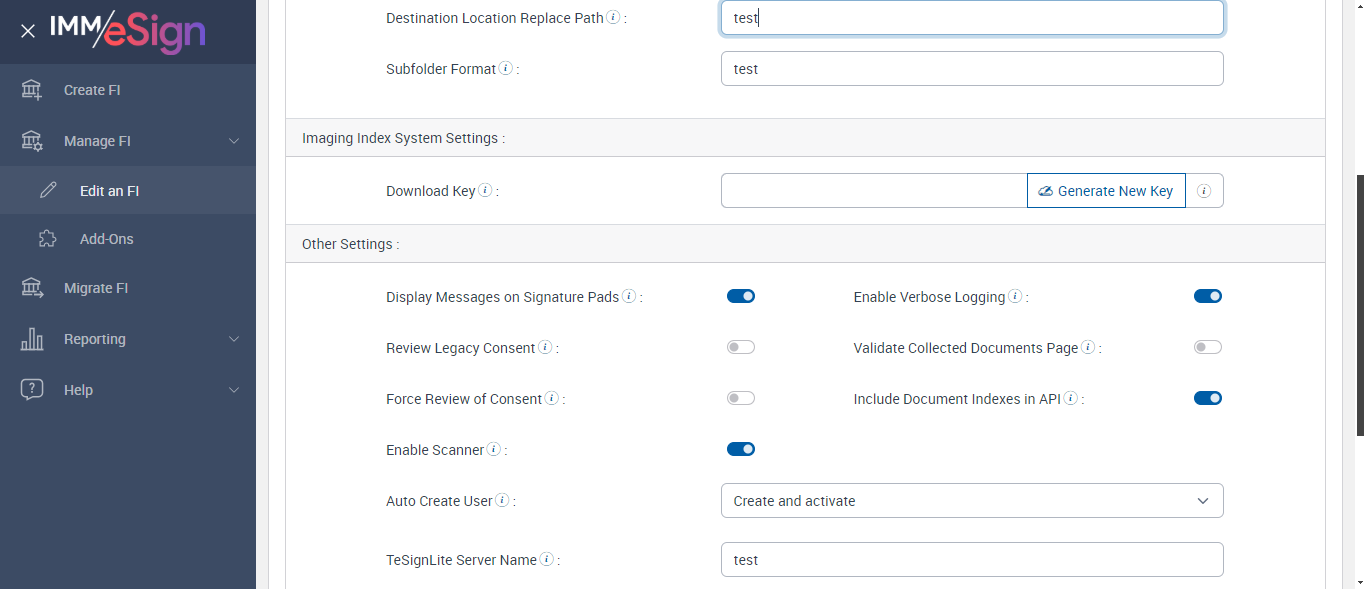Open Create FI from the sidebar
This screenshot has width=1366, height=589.
pos(92,90)
